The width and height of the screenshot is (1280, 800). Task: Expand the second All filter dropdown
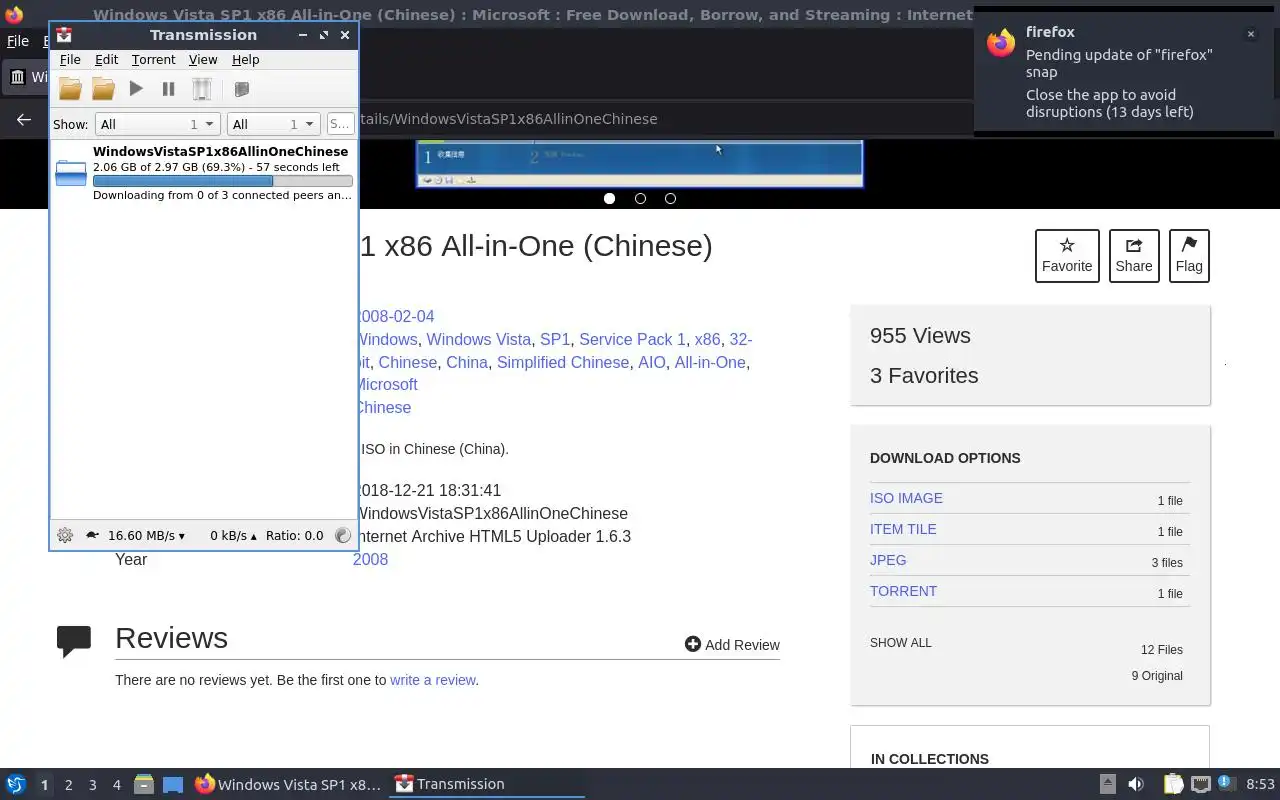[x=273, y=124]
